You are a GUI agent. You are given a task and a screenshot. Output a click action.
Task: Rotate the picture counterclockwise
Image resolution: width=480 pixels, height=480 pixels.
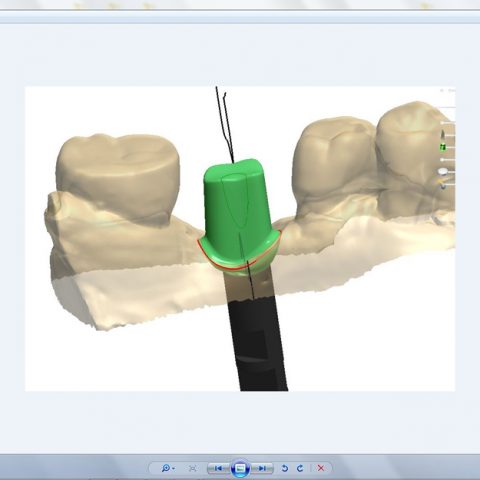[x=284, y=468]
